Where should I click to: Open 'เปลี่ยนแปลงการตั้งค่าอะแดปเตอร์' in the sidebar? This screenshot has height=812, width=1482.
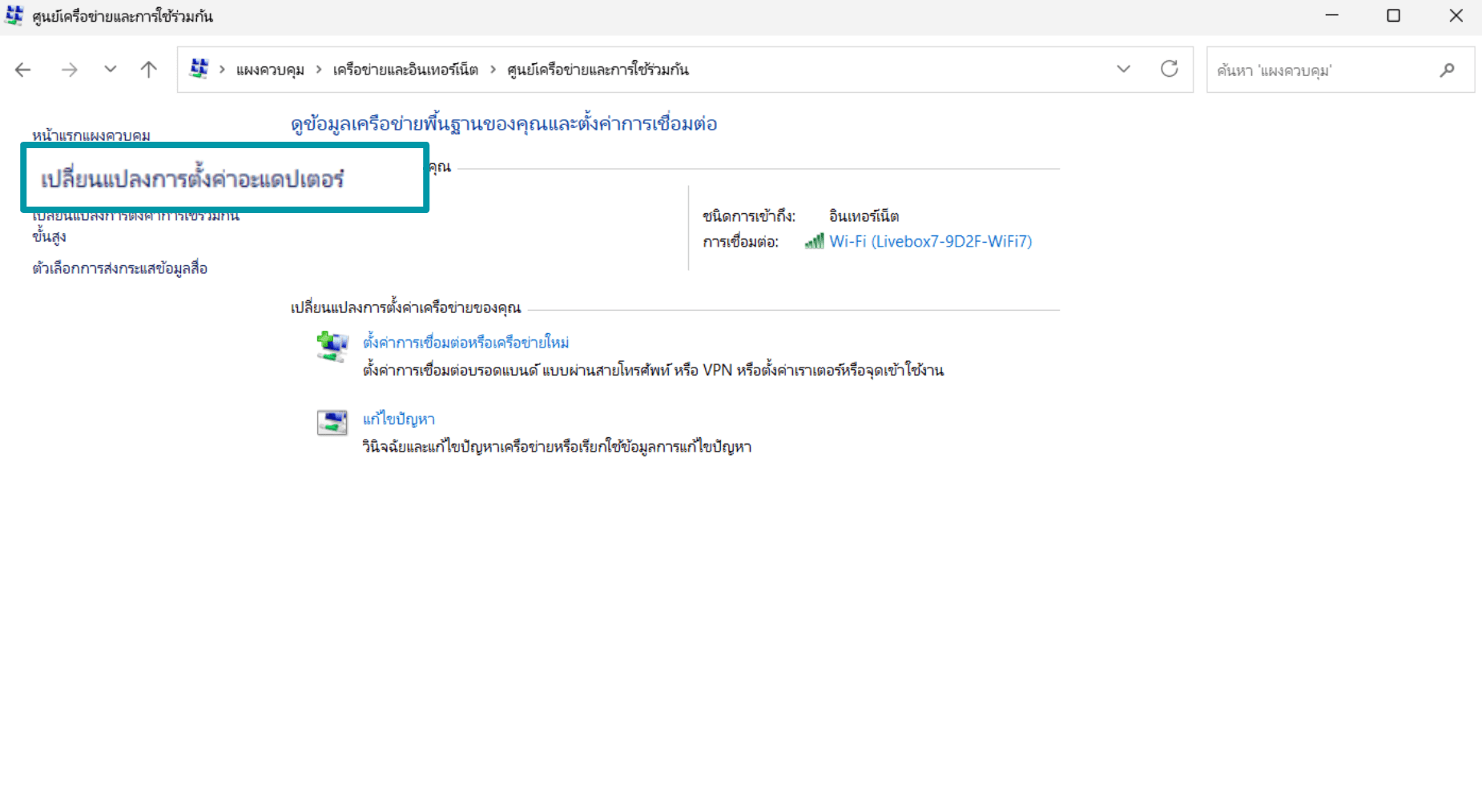[192, 180]
